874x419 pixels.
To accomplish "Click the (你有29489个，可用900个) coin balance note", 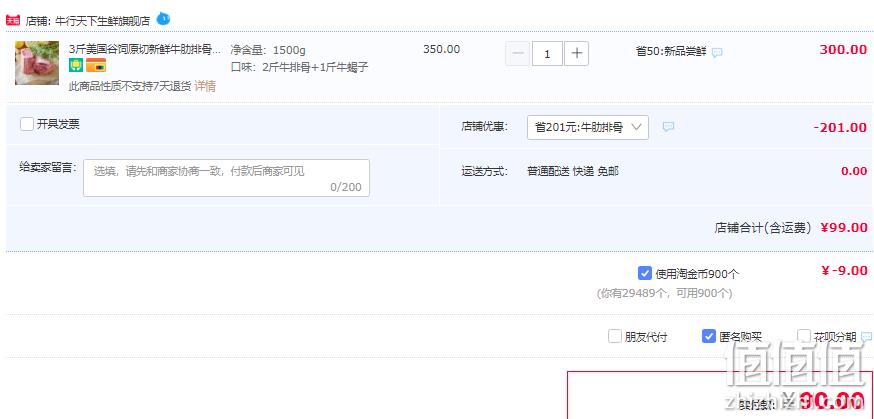I will click(664, 293).
